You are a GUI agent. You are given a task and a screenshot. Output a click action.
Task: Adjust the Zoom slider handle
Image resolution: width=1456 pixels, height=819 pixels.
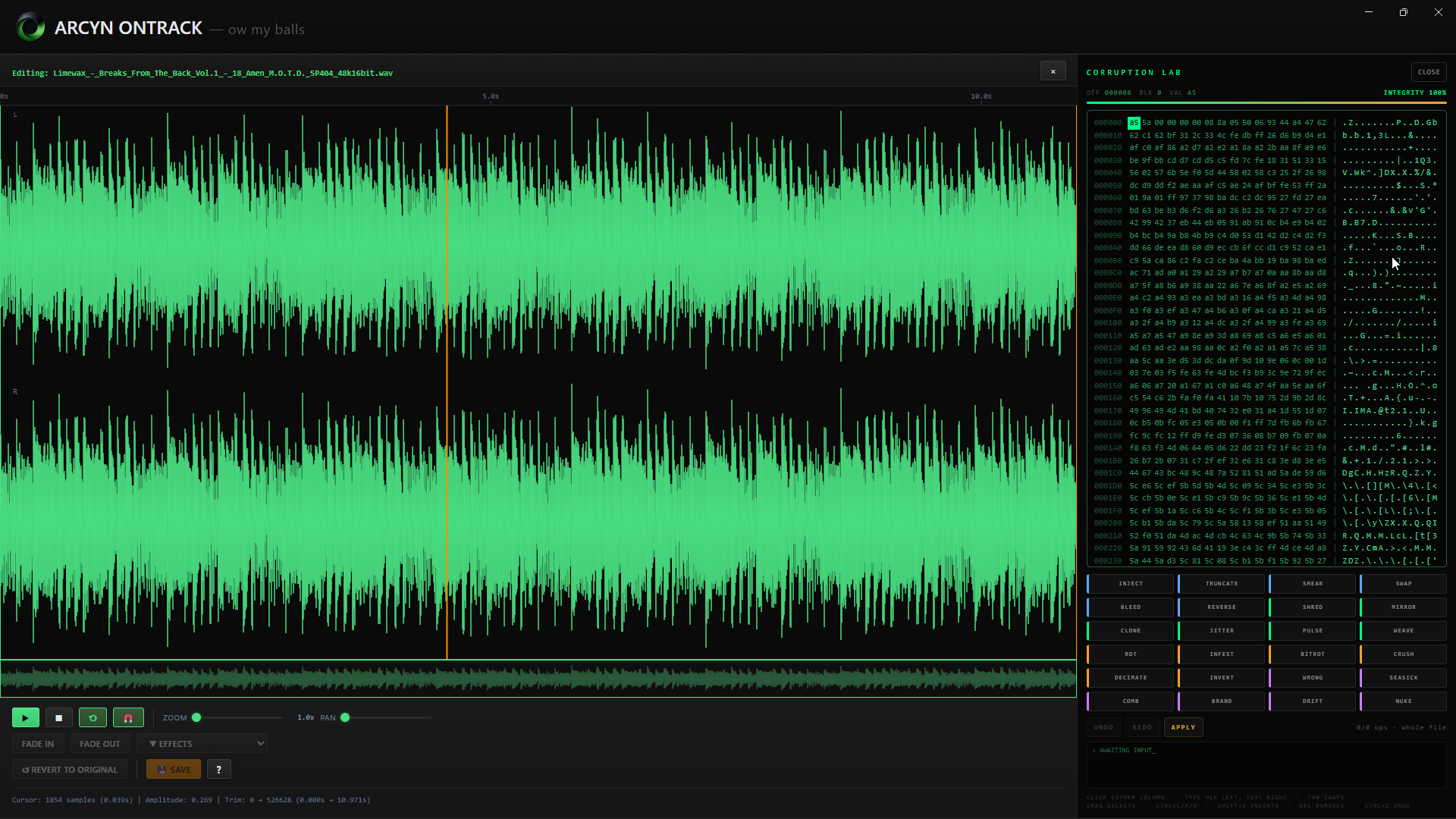click(x=196, y=717)
